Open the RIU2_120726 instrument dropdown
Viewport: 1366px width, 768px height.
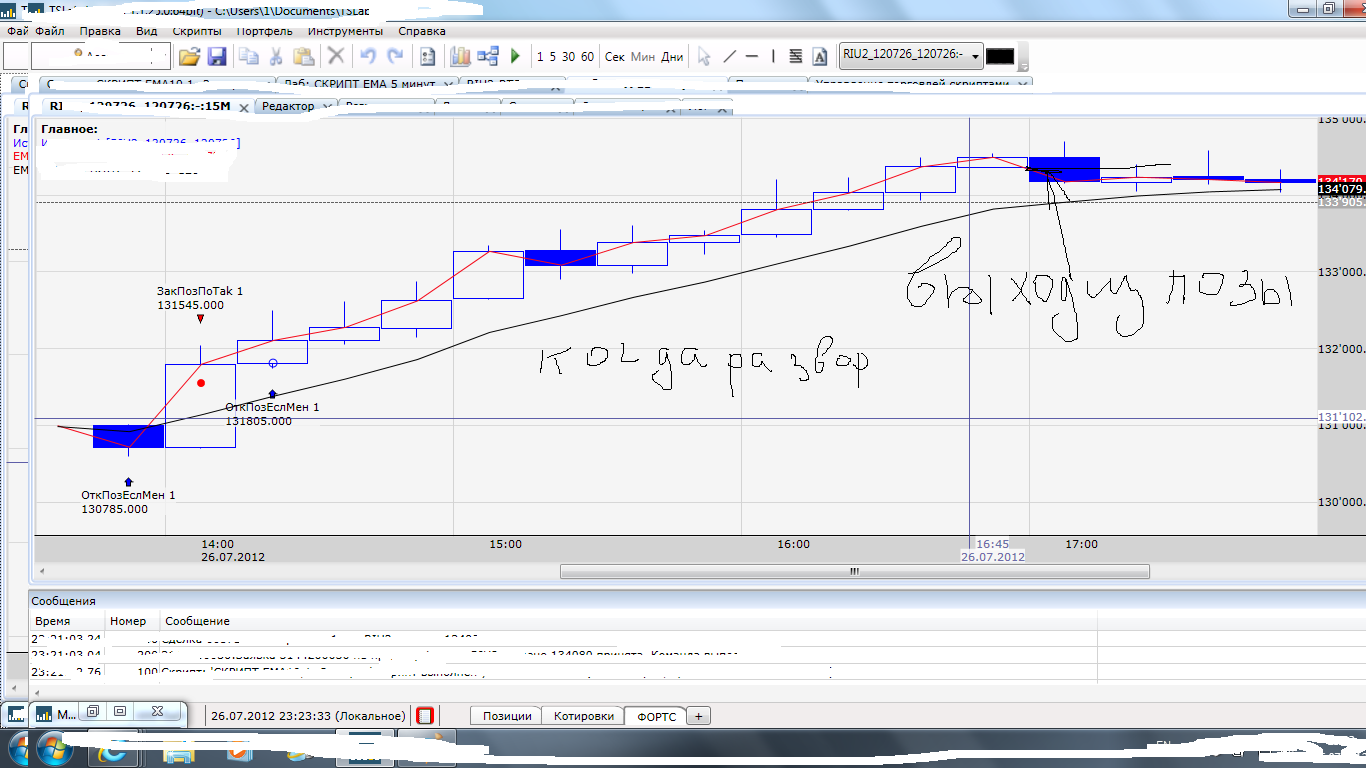coord(975,57)
